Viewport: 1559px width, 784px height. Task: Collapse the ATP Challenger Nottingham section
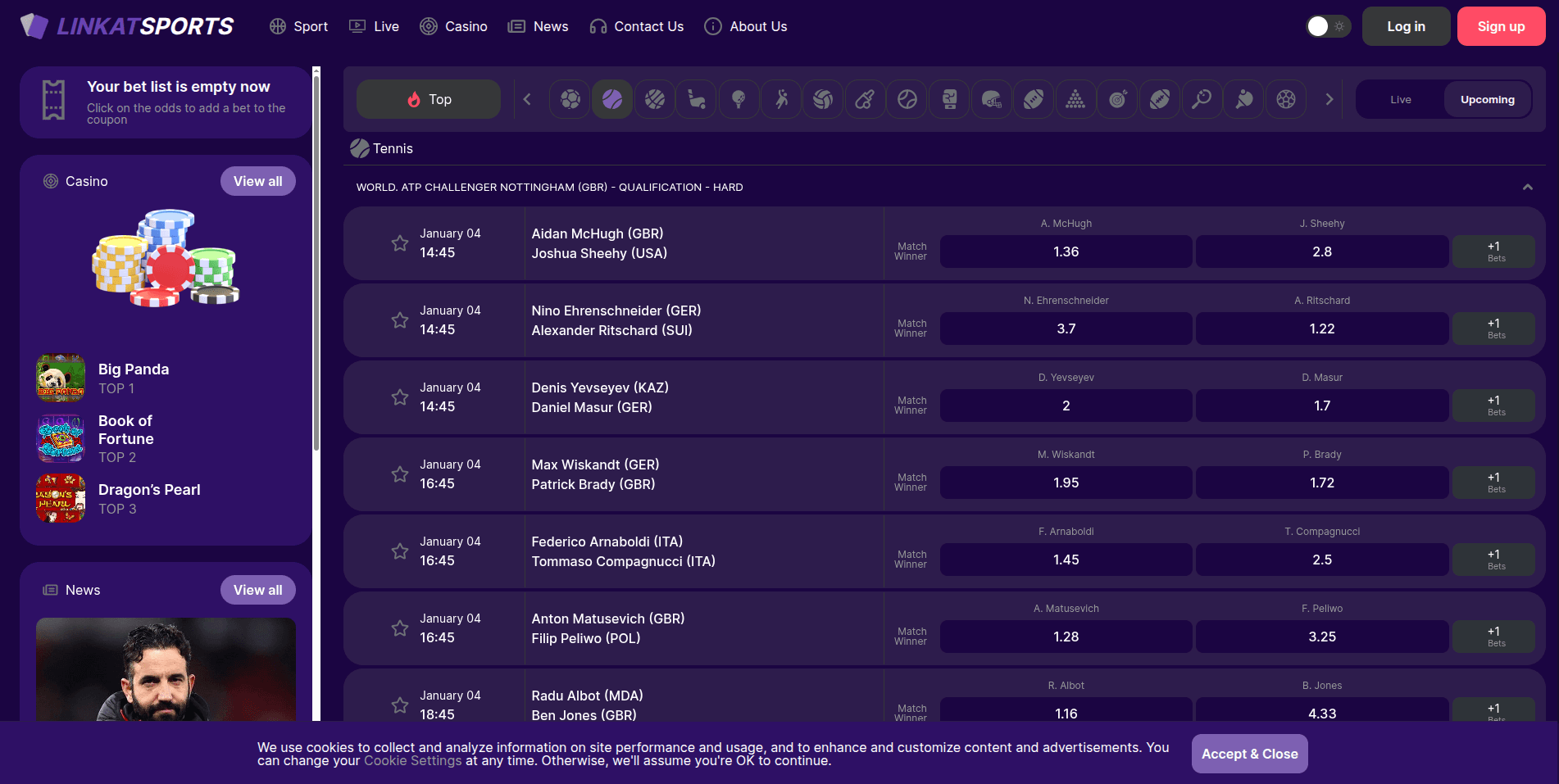(1527, 188)
